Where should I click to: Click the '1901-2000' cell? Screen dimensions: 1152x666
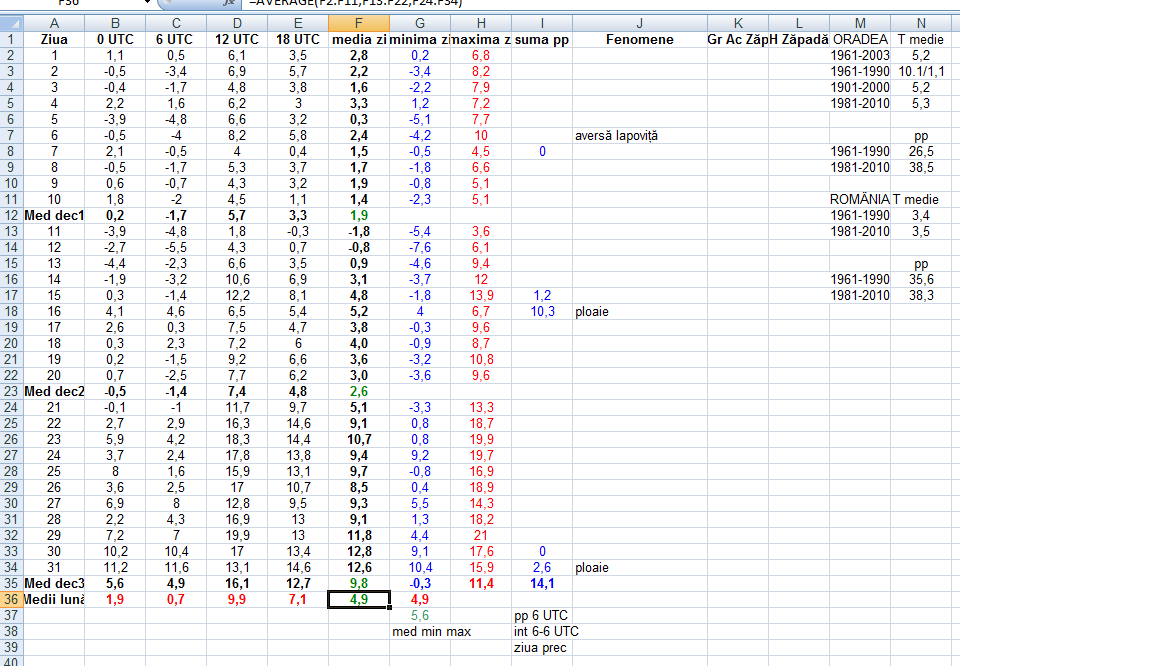860,87
